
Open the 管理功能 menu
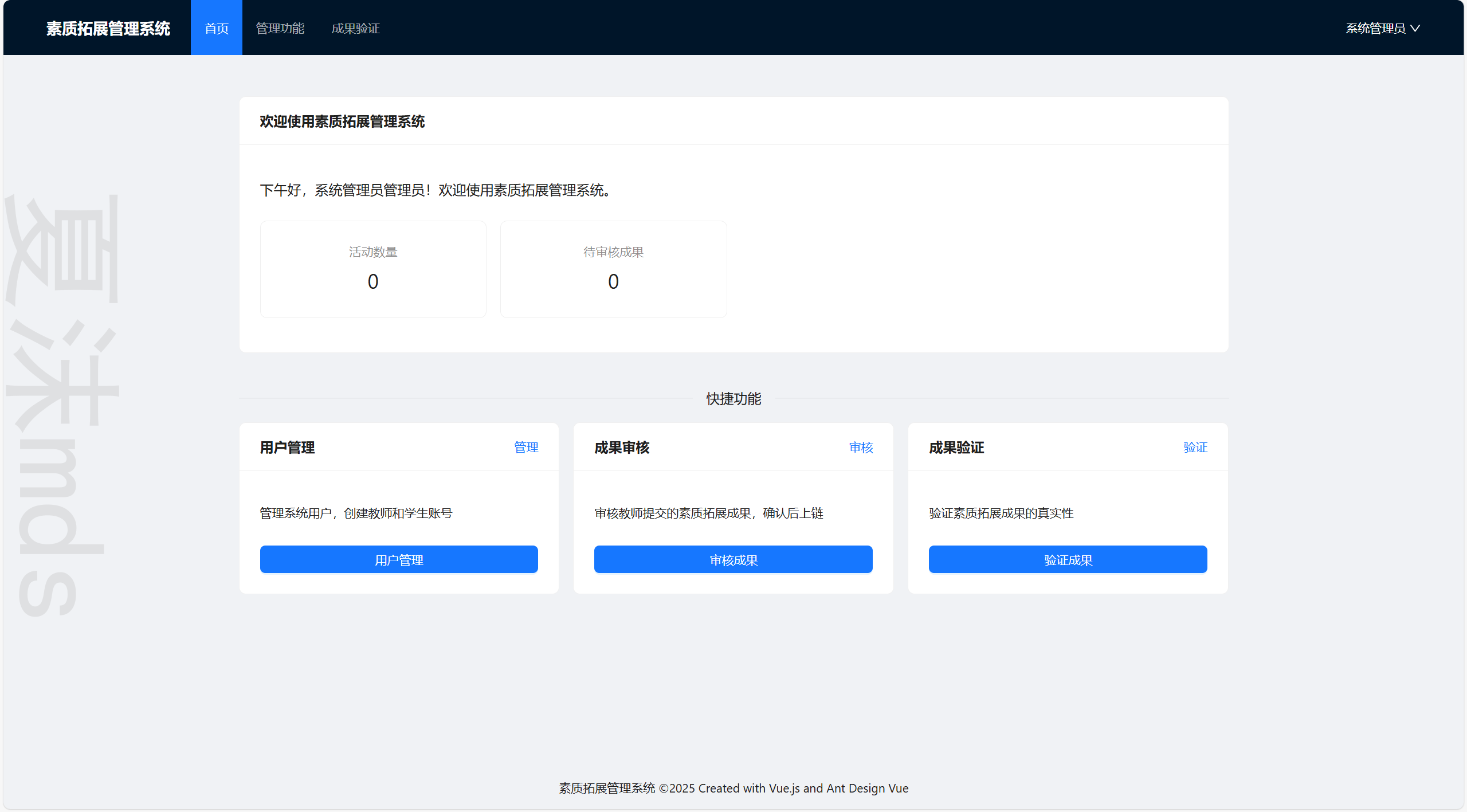click(x=280, y=28)
